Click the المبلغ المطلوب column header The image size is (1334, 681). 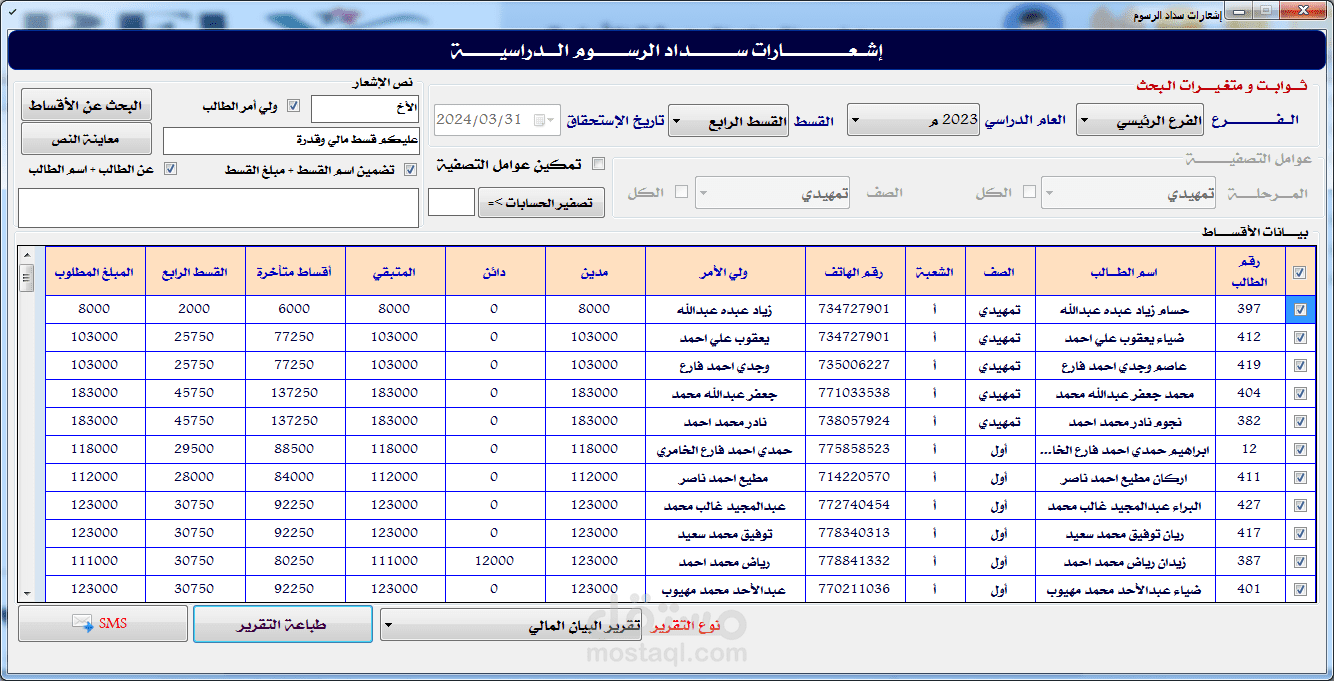[x=95, y=272]
